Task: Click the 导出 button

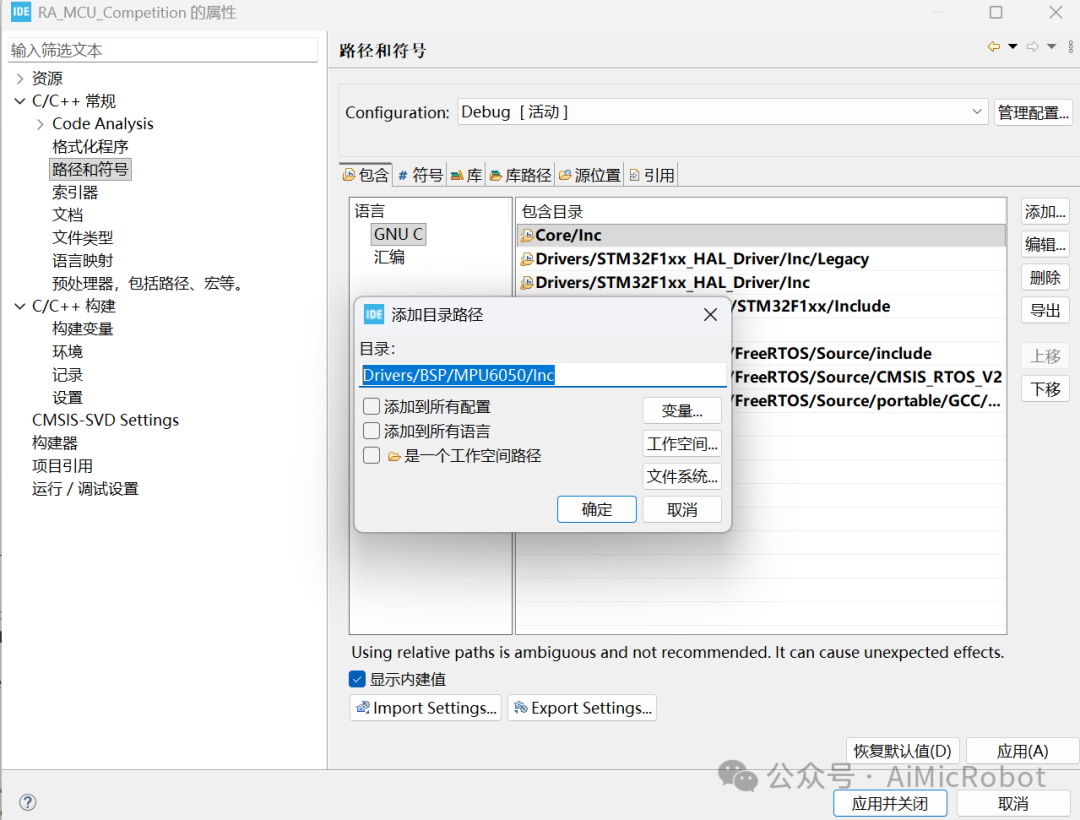Action: point(1045,311)
